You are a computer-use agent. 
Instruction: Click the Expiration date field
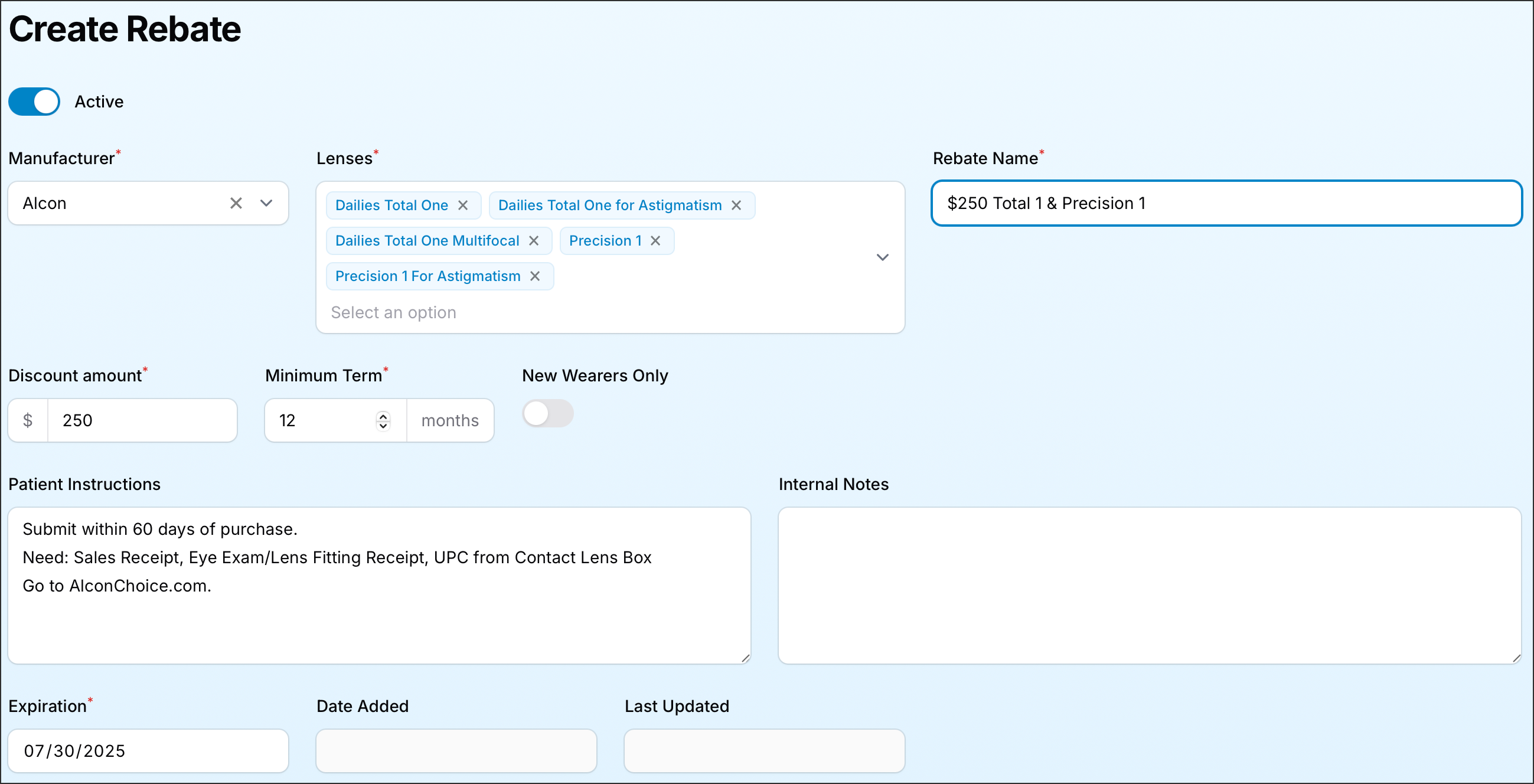[148, 751]
